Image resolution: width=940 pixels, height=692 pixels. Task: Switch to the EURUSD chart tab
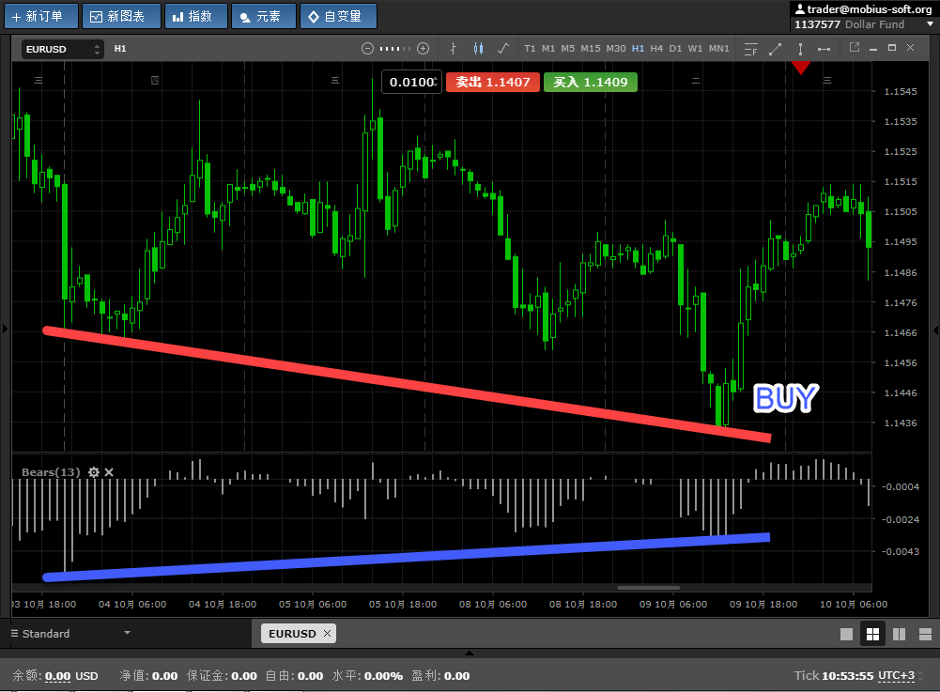[292, 633]
